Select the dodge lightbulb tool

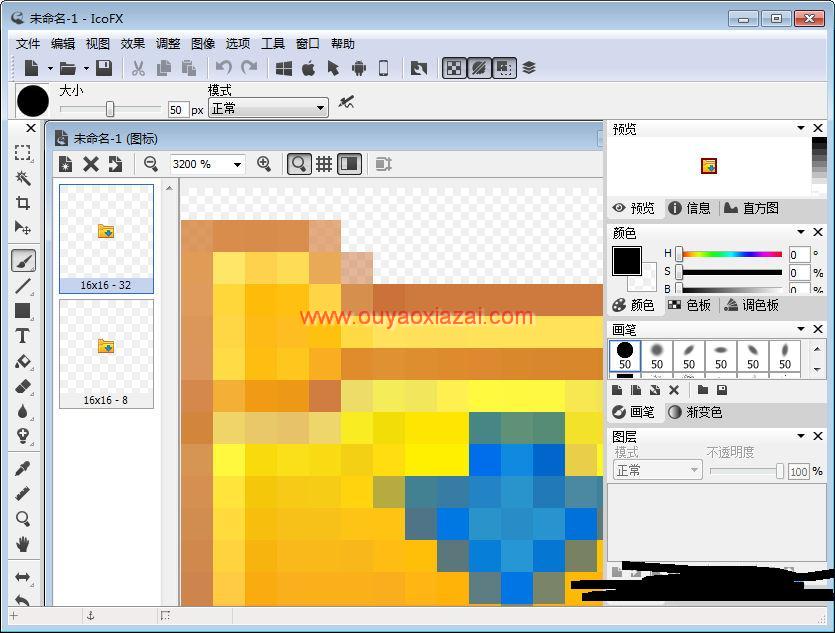[22, 436]
